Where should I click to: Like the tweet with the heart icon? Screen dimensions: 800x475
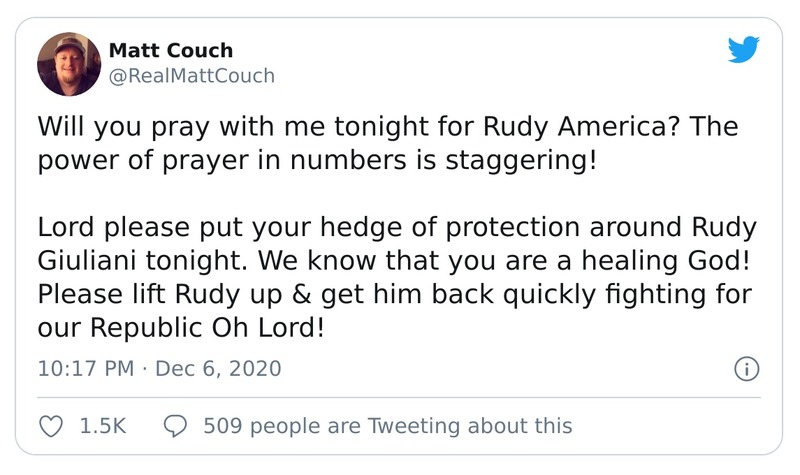point(51,426)
